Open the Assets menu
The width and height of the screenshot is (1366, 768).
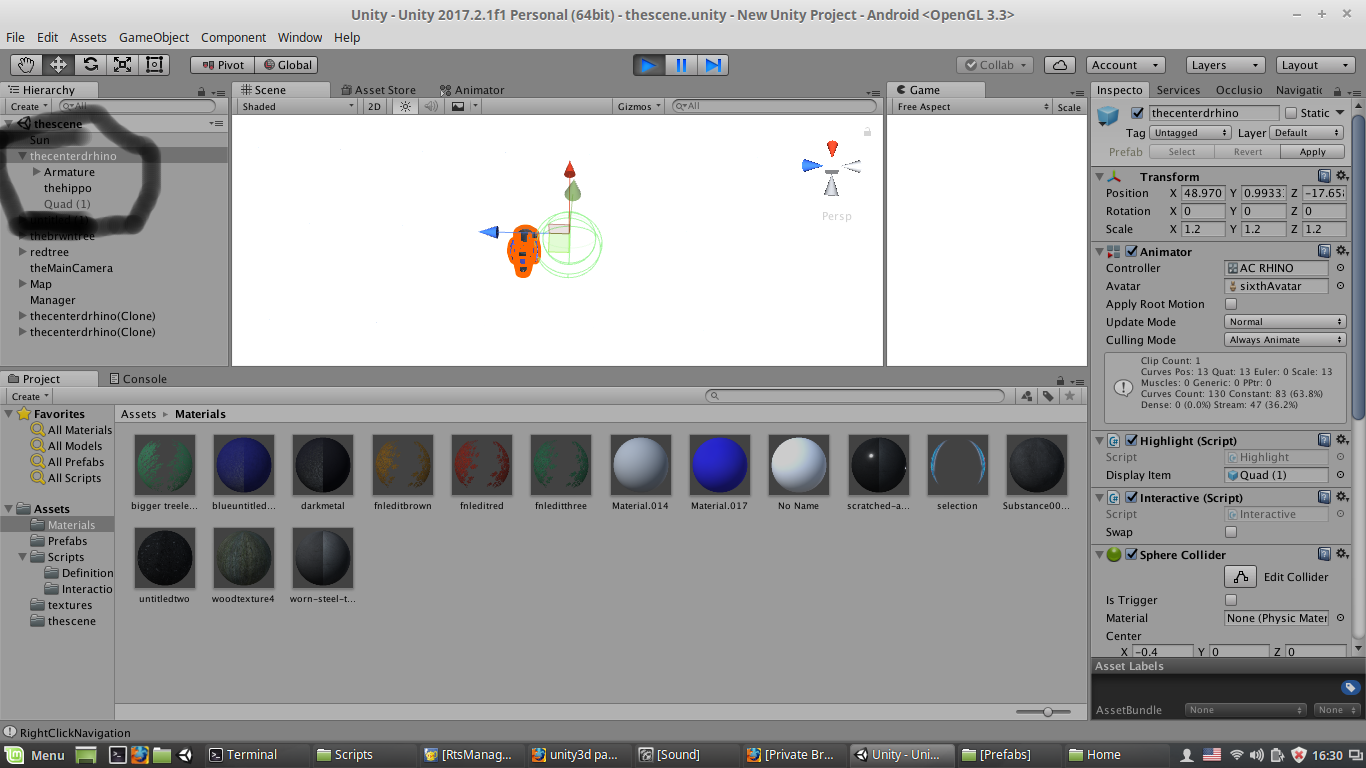click(88, 37)
